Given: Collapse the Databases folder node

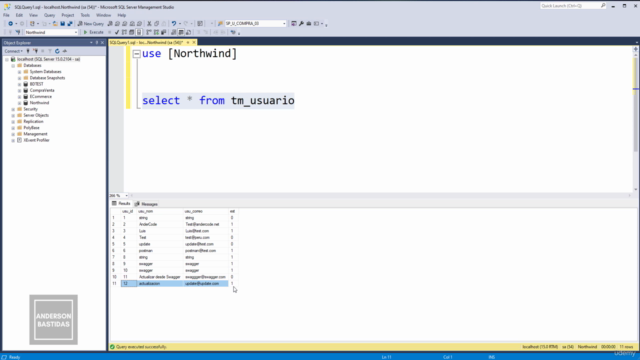Looking at the screenshot, I should pos(13,66).
